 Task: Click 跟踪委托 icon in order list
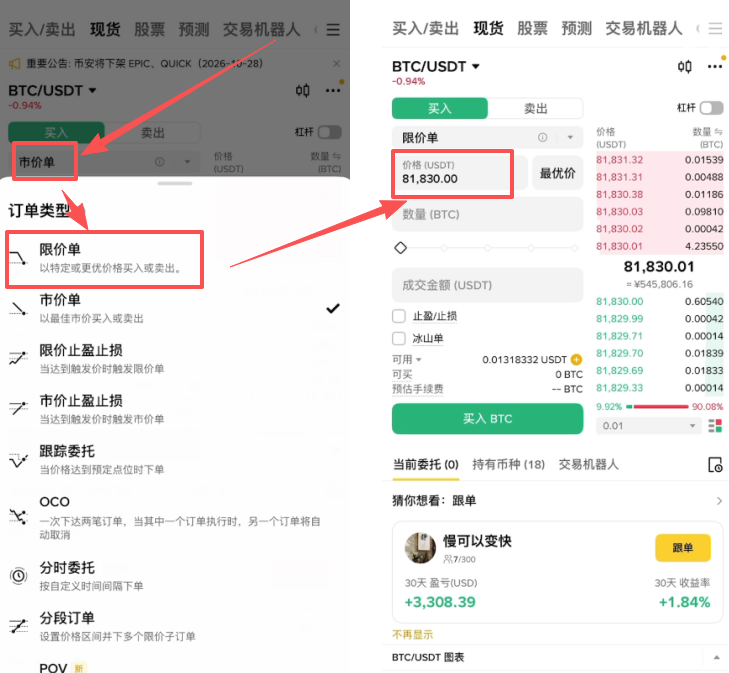(19, 460)
